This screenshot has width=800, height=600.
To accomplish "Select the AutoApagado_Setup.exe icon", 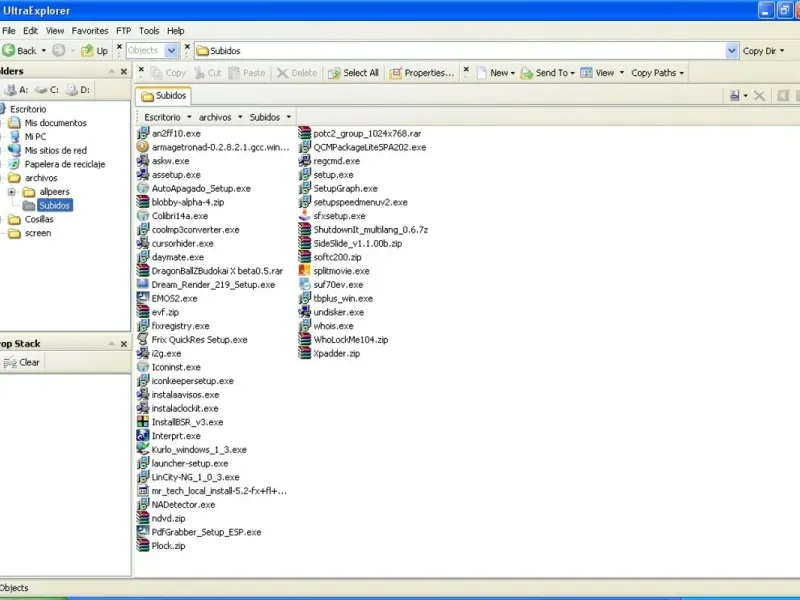I will coord(143,188).
